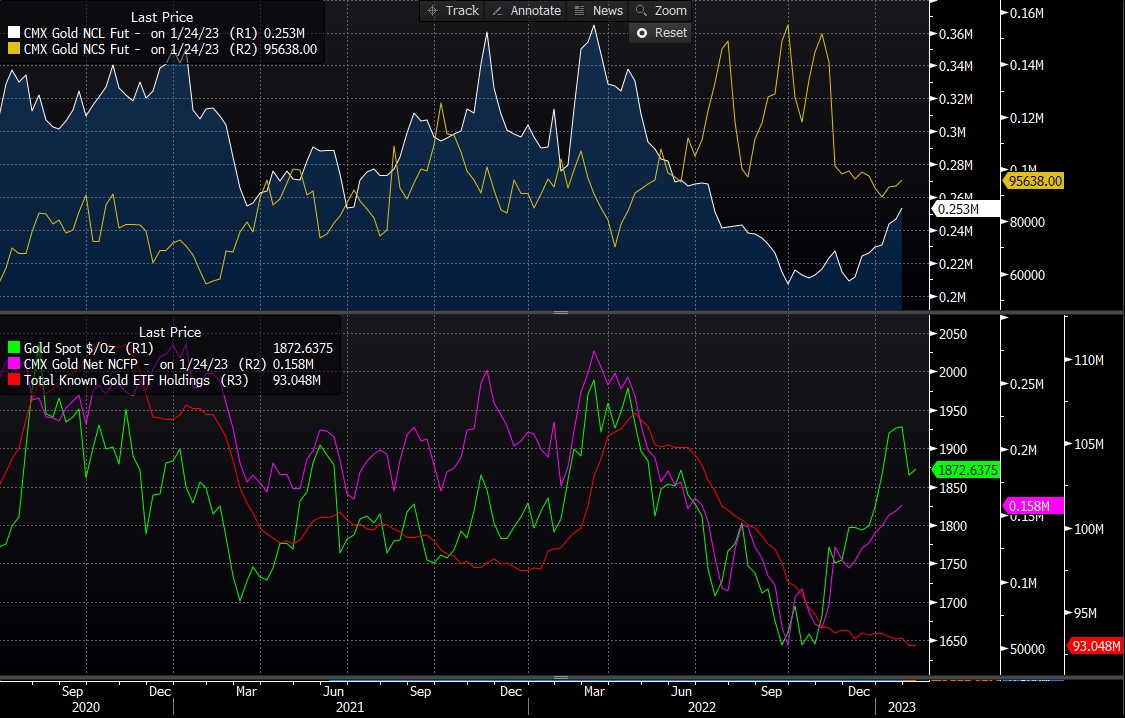The width and height of the screenshot is (1125, 718).
Task: Click the yellow CMX Gold NCS Fut swatch
Action: [14, 49]
